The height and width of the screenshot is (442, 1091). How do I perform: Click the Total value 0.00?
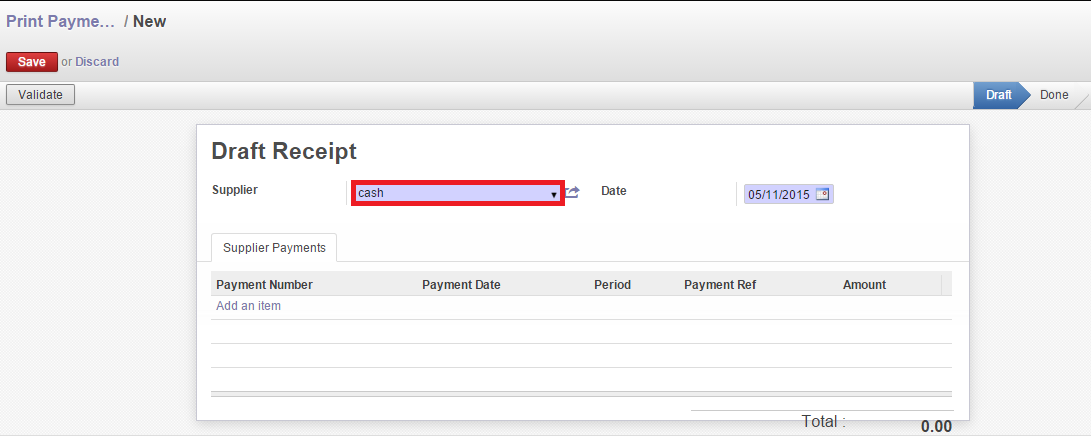coord(936,426)
